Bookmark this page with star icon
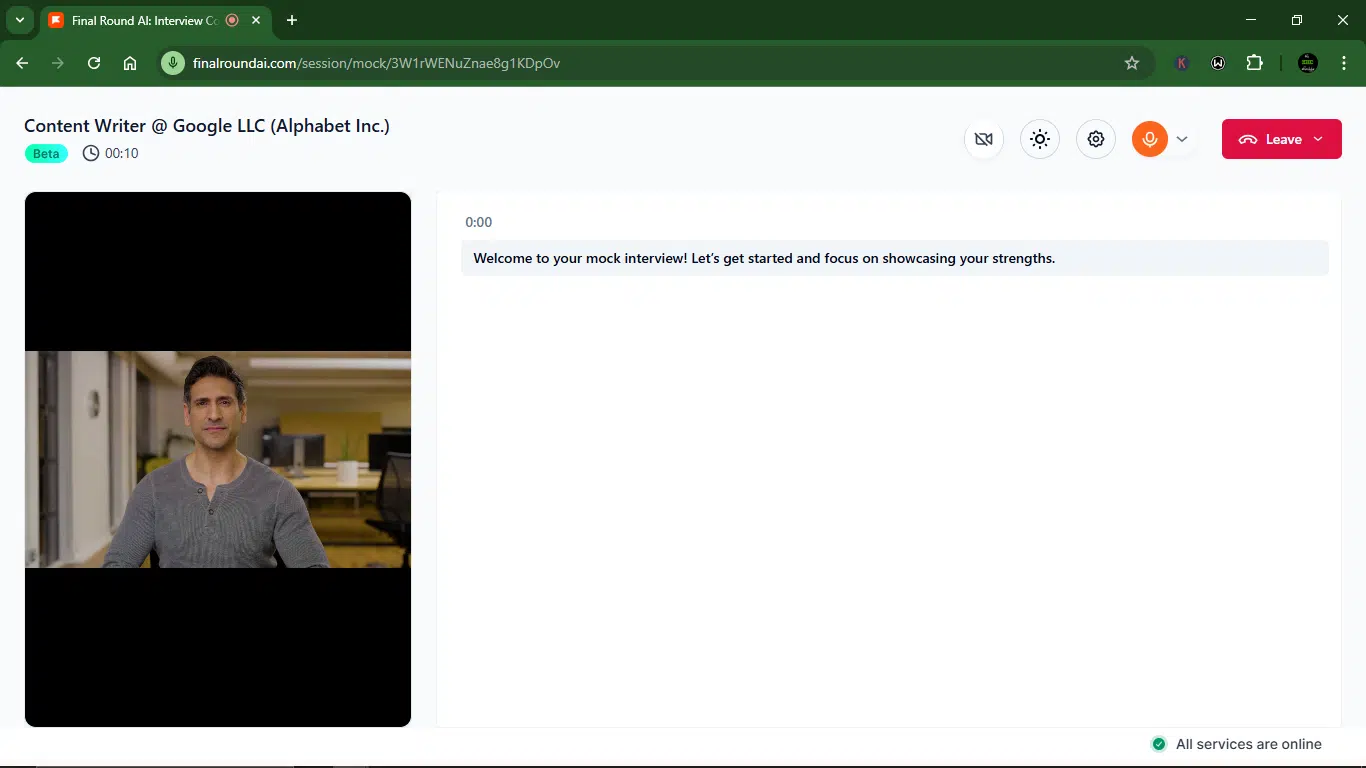 coord(1132,63)
